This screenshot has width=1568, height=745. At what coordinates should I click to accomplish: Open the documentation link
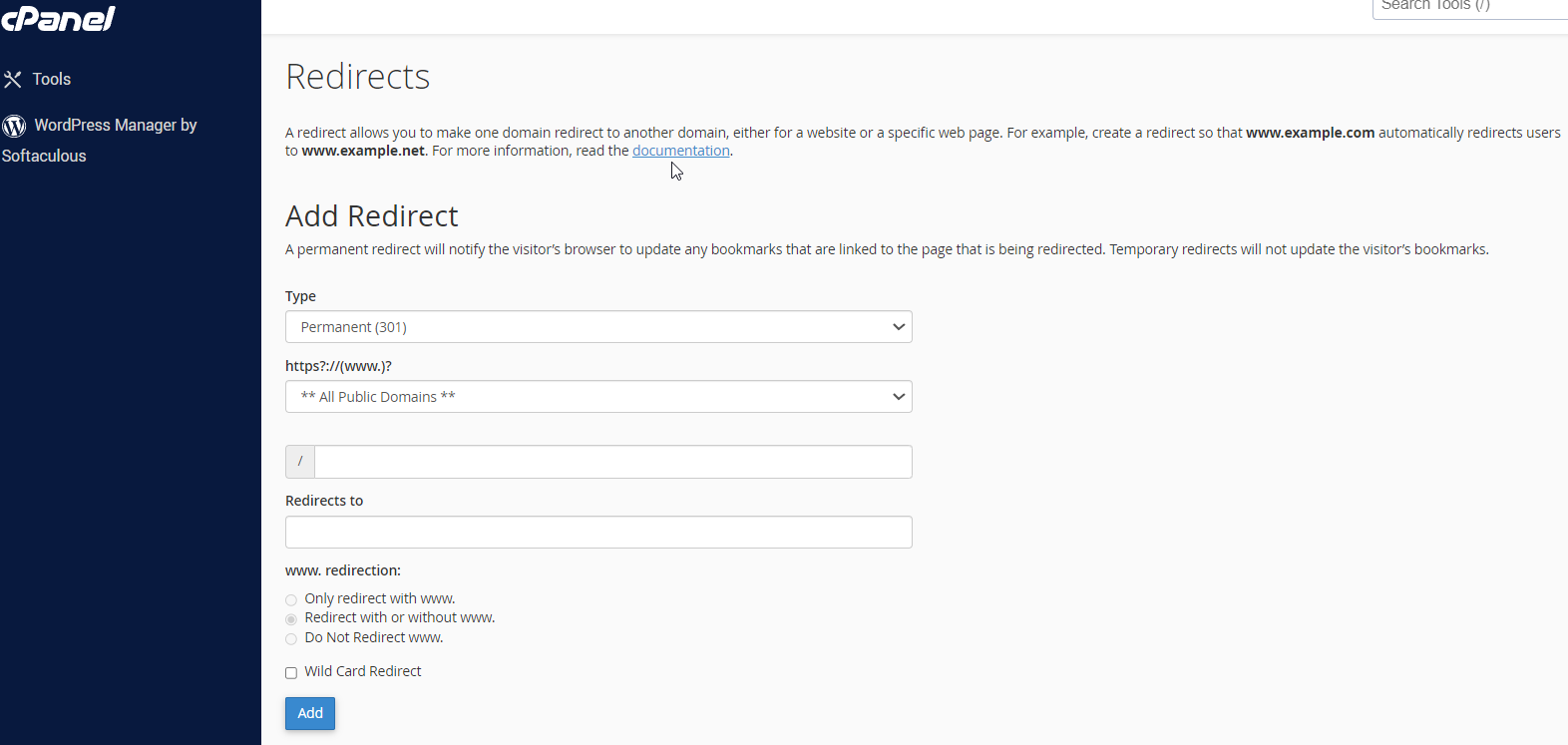[681, 151]
